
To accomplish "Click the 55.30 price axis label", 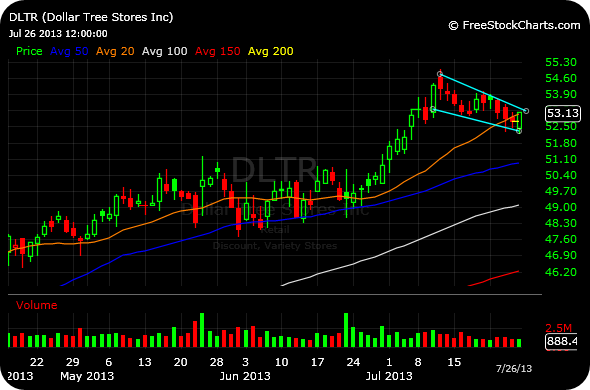I will [561, 62].
